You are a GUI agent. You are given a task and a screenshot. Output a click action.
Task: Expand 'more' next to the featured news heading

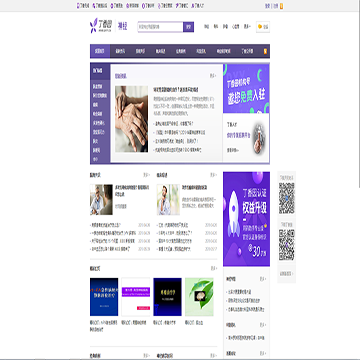coord(213,76)
